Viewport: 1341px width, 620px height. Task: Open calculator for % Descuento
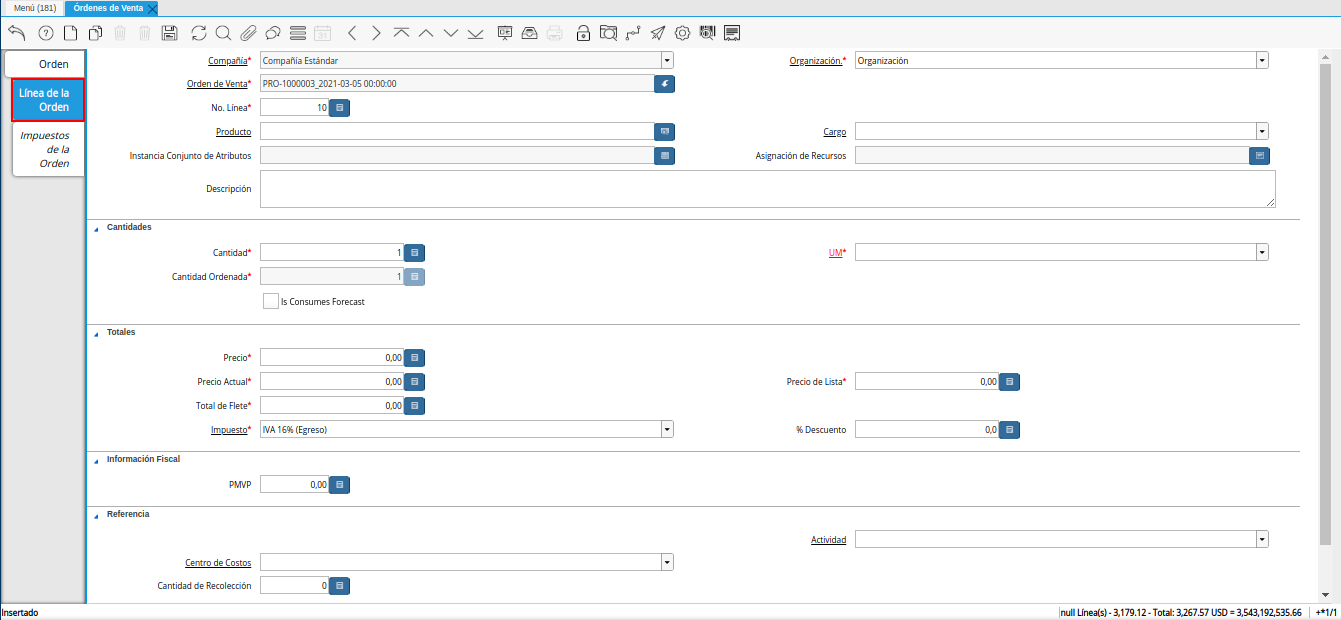click(x=1010, y=429)
